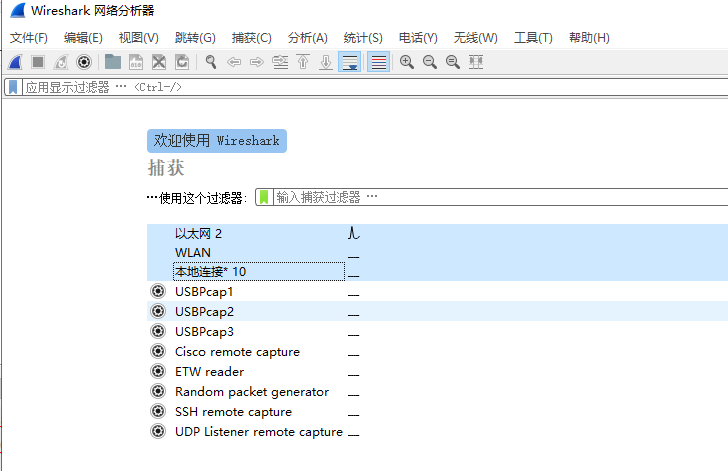Zoom out main window text

point(430,62)
